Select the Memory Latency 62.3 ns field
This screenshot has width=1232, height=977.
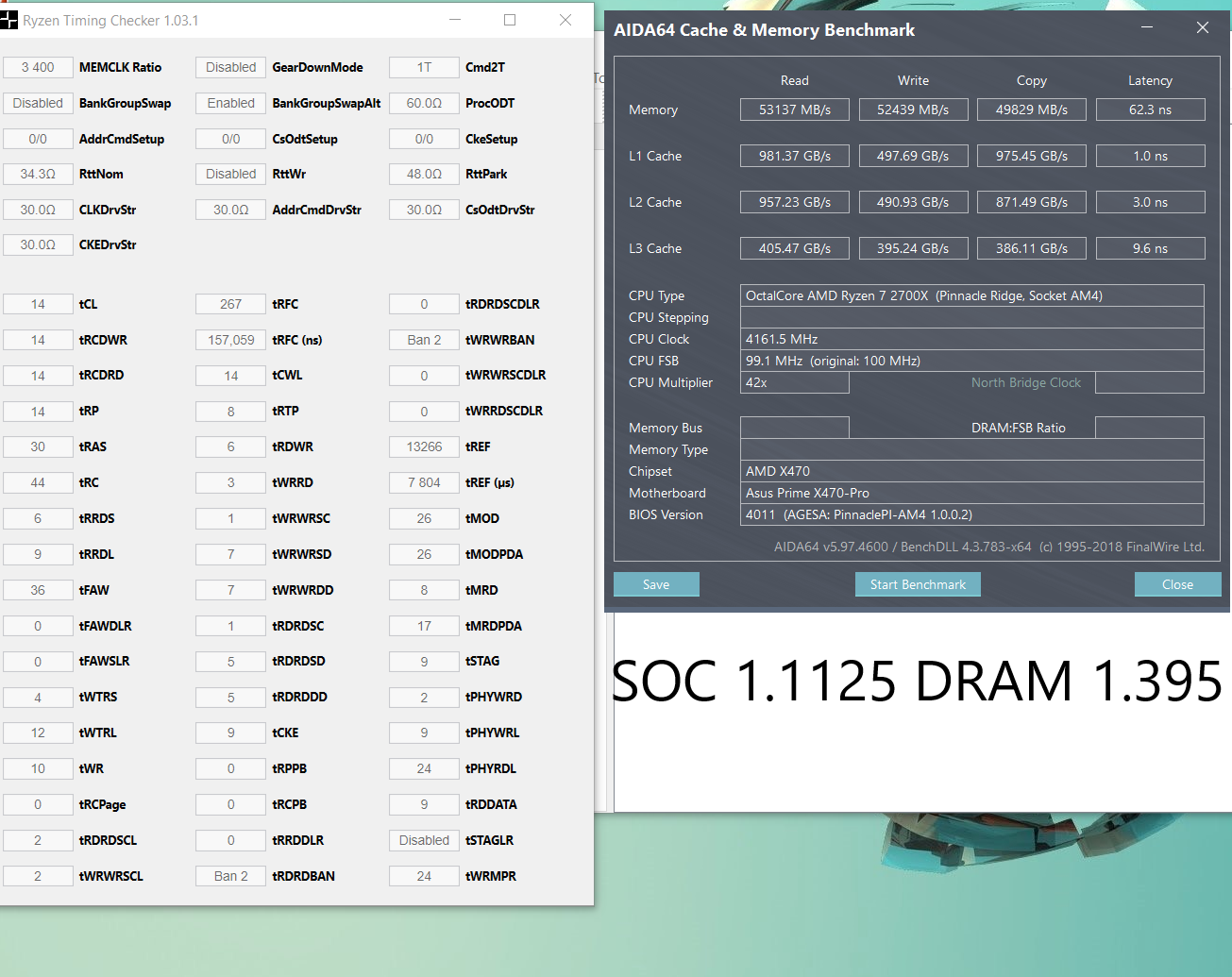(1150, 109)
